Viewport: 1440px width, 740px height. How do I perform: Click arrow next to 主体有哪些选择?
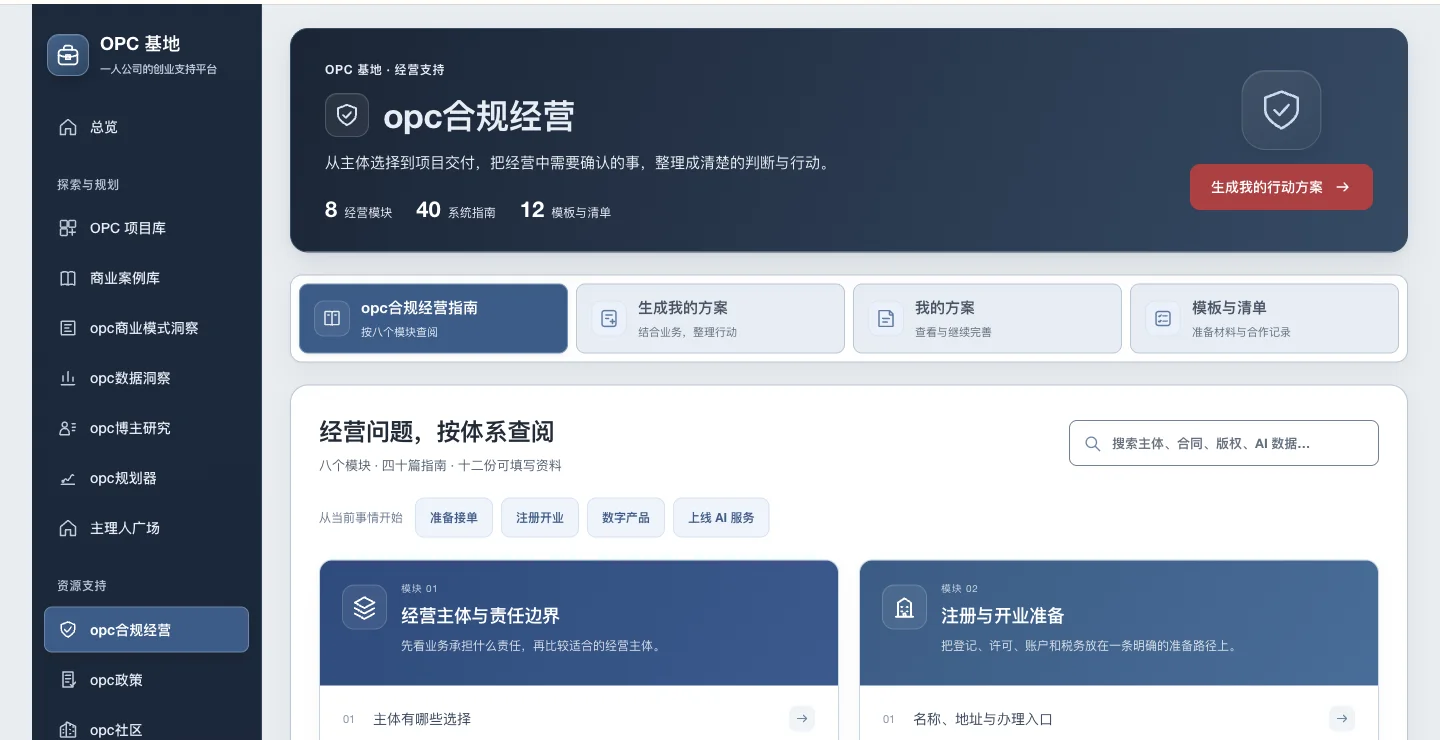pyautogui.click(x=802, y=718)
